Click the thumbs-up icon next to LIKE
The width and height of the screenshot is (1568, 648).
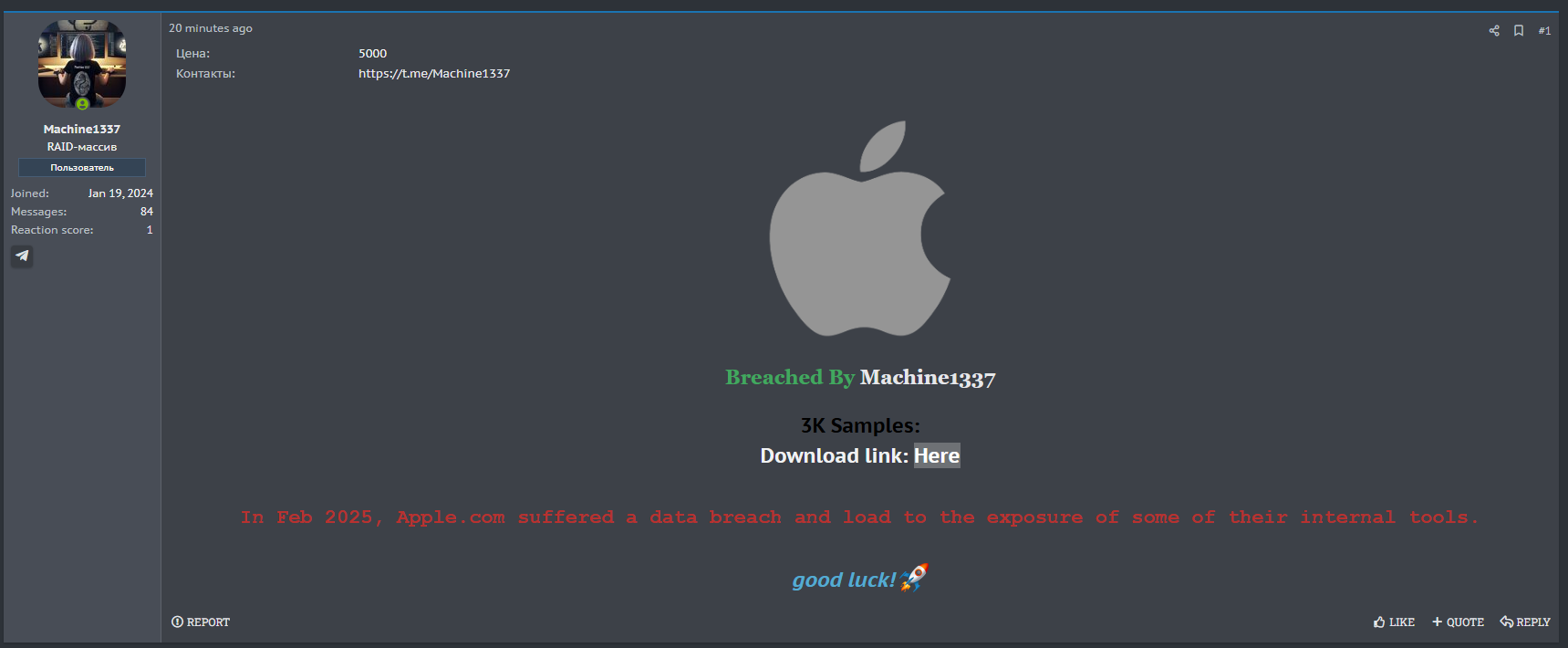(x=1379, y=622)
